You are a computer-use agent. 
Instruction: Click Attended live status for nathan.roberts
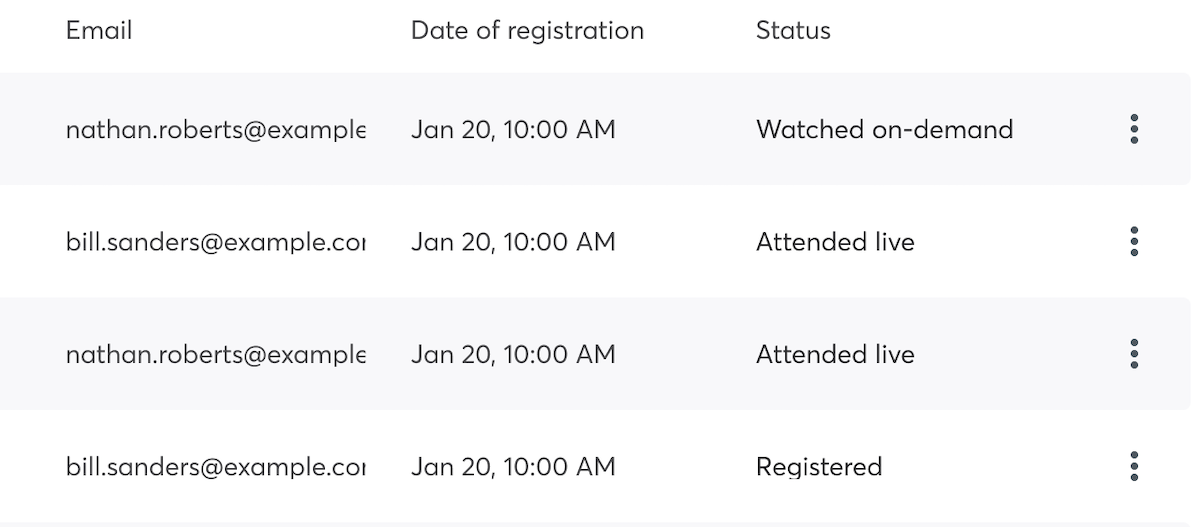[x=835, y=354]
